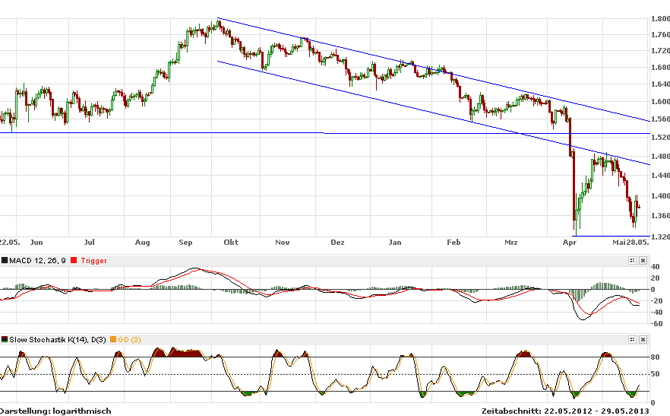Click the MACD panel settings icon

click(632, 259)
